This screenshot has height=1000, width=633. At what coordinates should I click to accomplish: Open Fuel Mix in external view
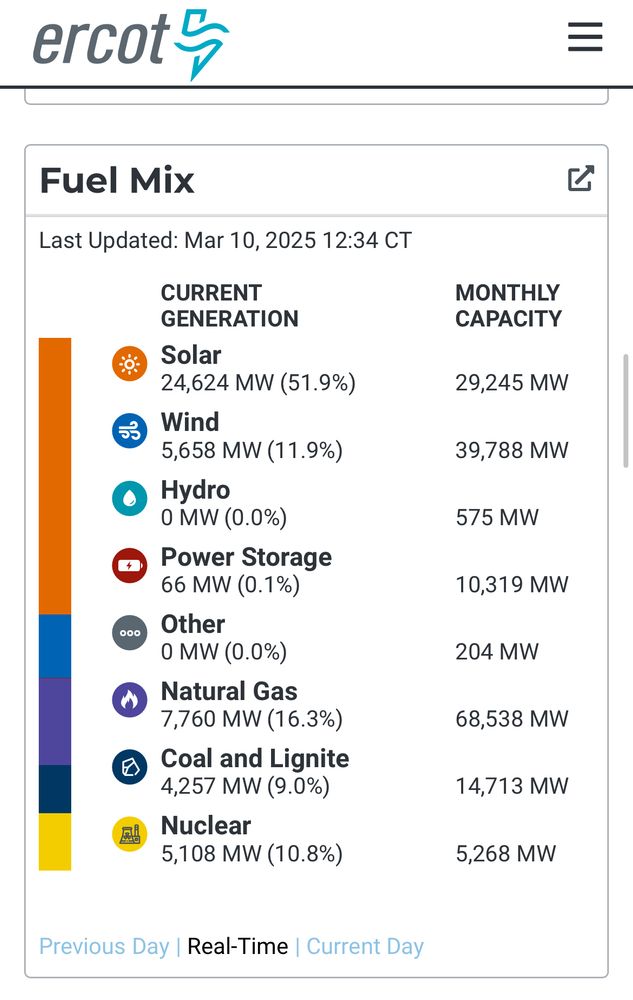[581, 179]
